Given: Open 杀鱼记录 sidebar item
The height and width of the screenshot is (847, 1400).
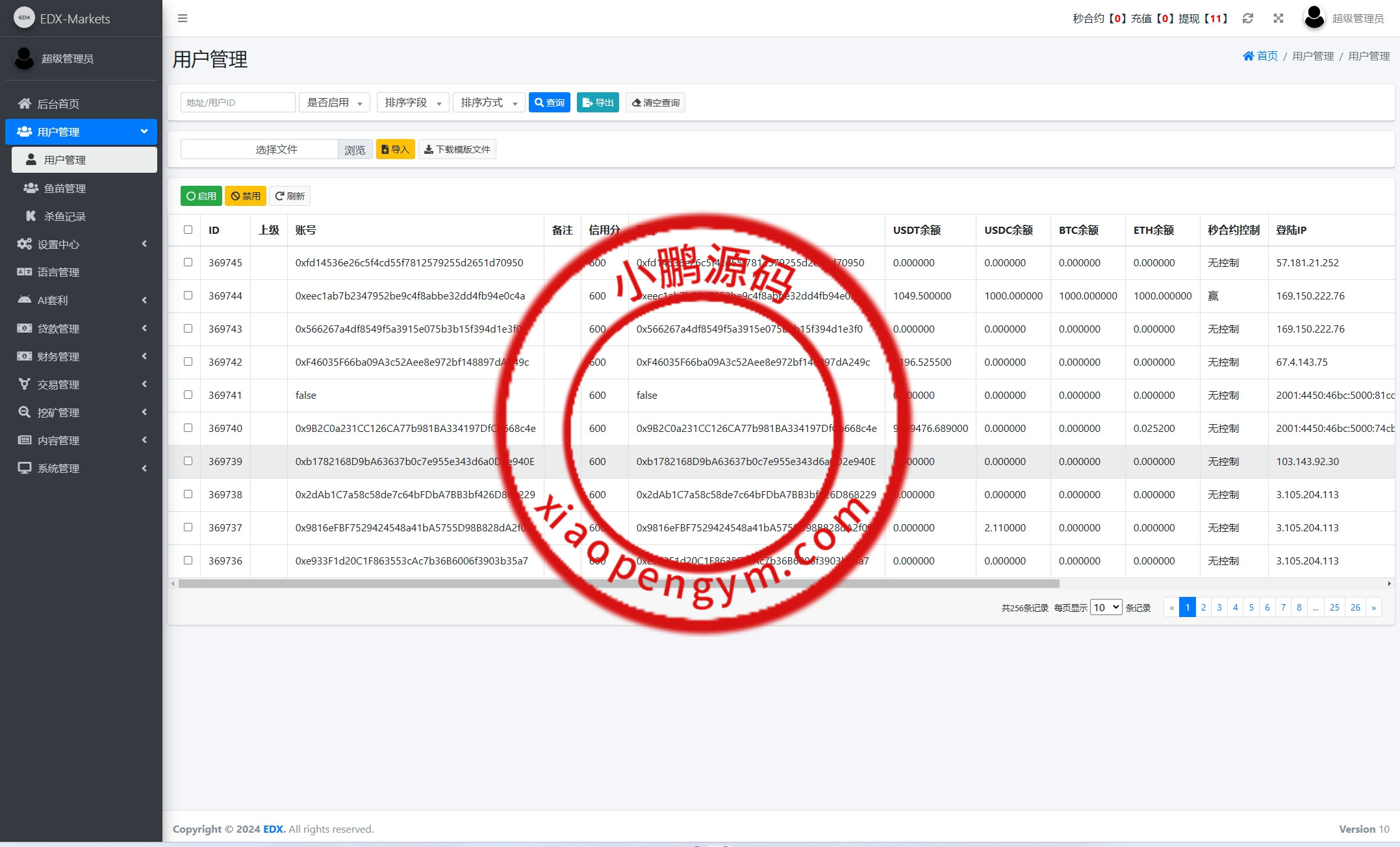Looking at the screenshot, I should click(65, 216).
